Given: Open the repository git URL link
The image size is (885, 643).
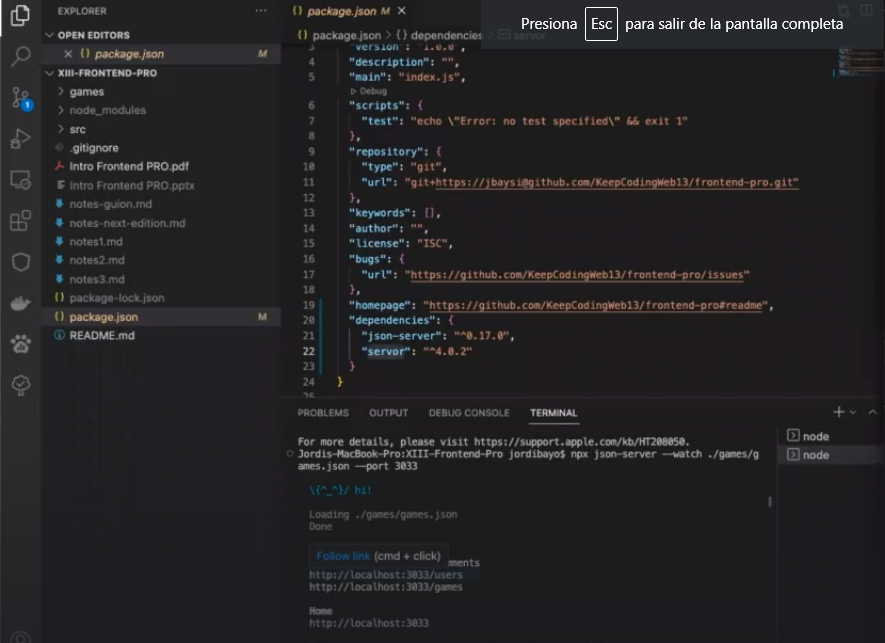Looking at the screenshot, I should pos(617,182).
